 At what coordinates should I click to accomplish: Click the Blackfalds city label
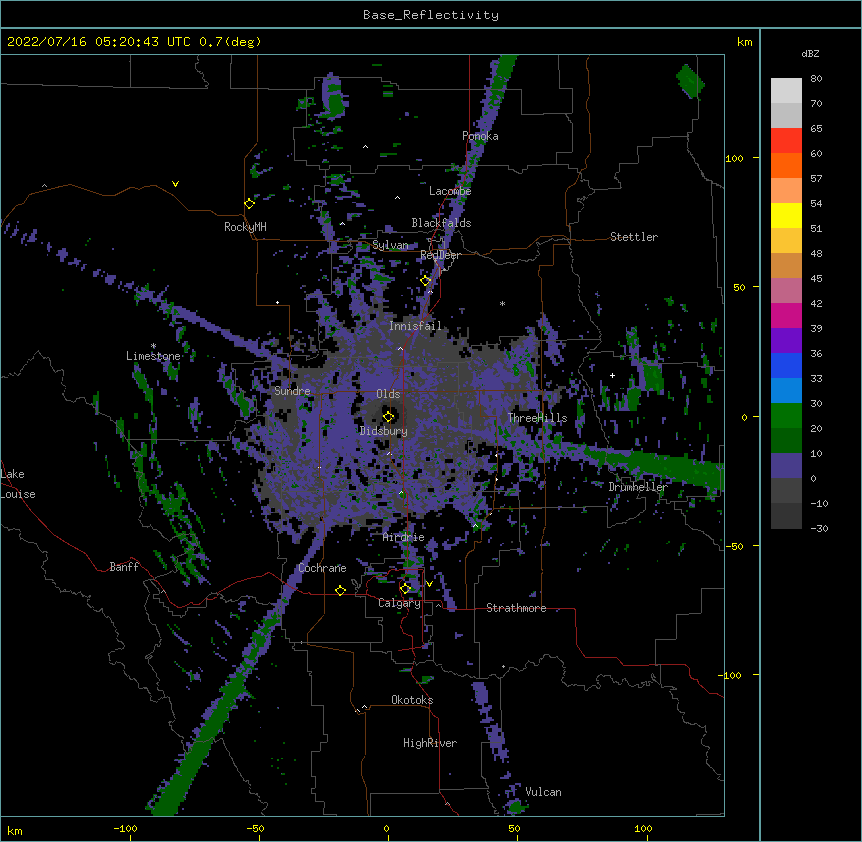coord(441,223)
